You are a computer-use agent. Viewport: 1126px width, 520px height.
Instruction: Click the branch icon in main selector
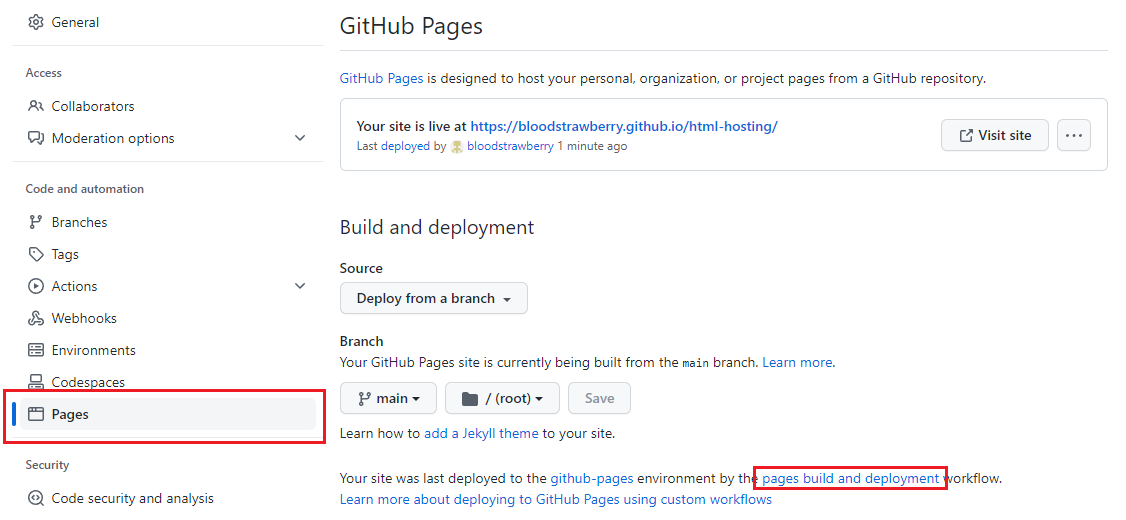(x=364, y=399)
